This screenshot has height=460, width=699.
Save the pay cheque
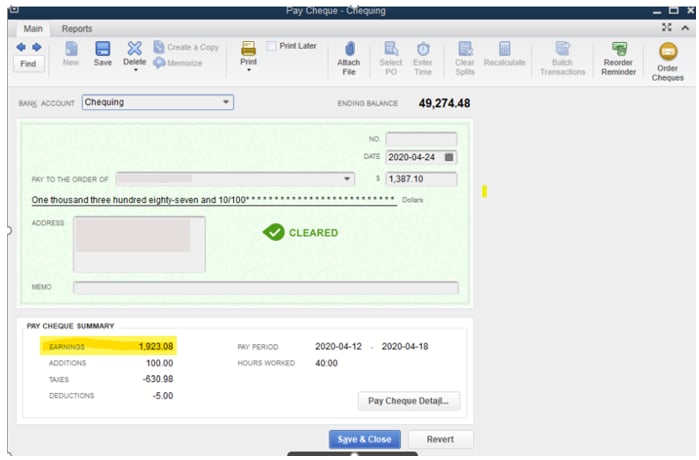point(103,53)
